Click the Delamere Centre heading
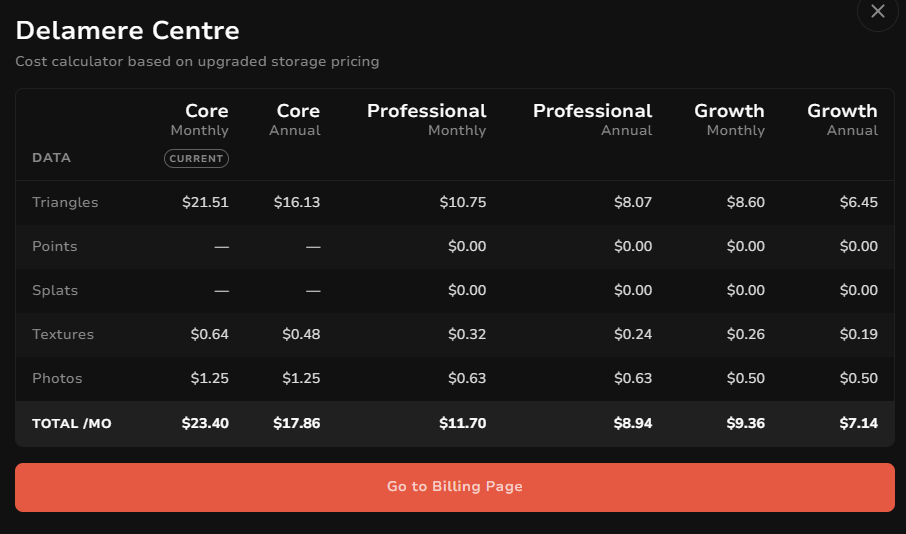This screenshot has width=906, height=534. 127,31
